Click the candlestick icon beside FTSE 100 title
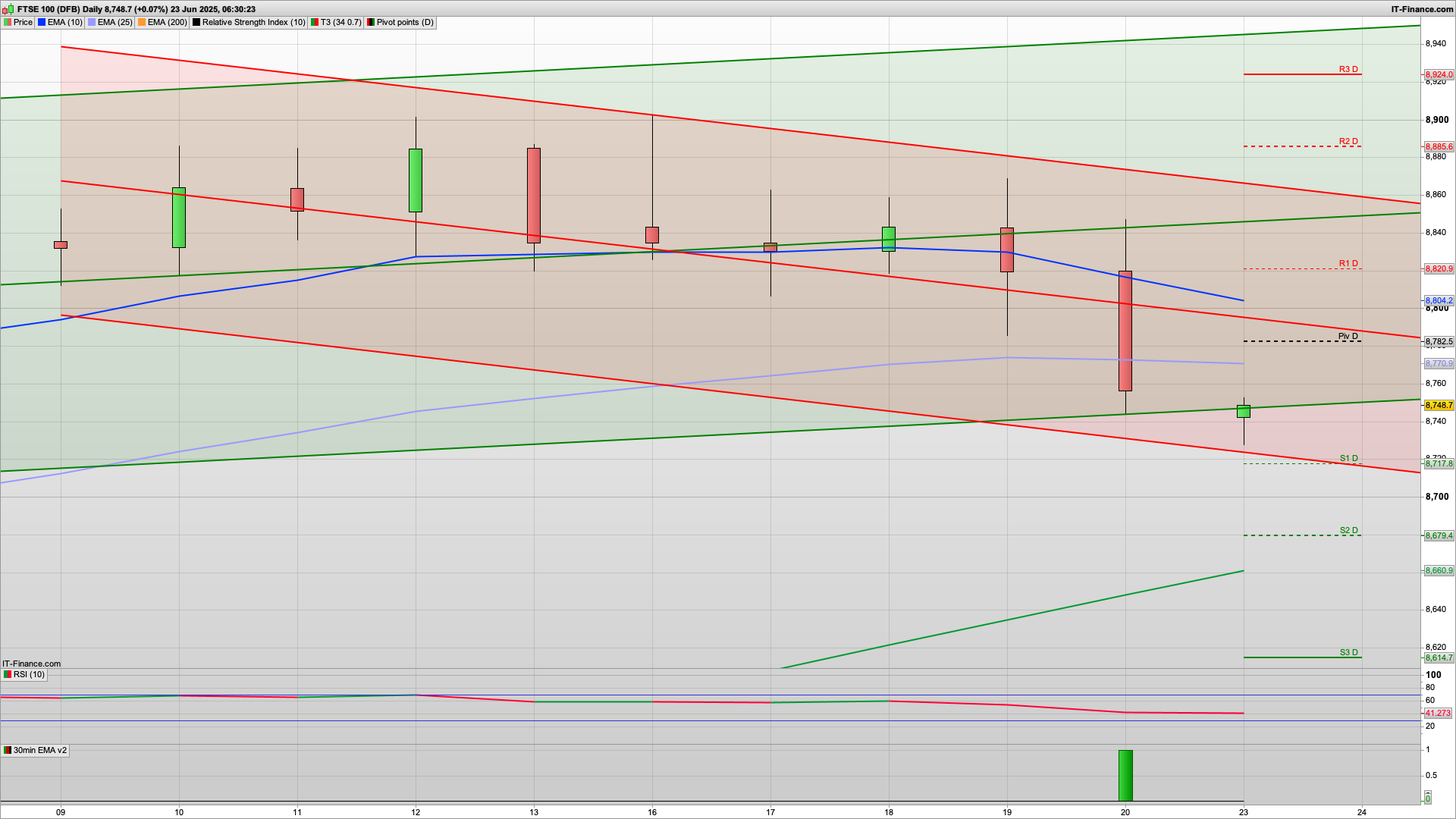This screenshot has width=1456, height=819. coord(8,9)
